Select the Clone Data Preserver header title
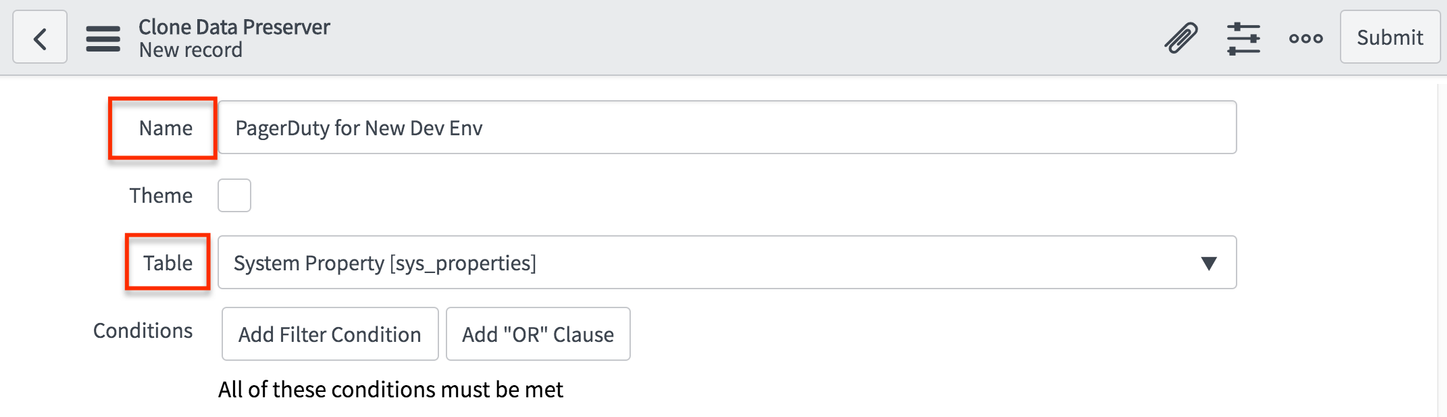The width and height of the screenshot is (1447, 417). (x=234, y=27)
